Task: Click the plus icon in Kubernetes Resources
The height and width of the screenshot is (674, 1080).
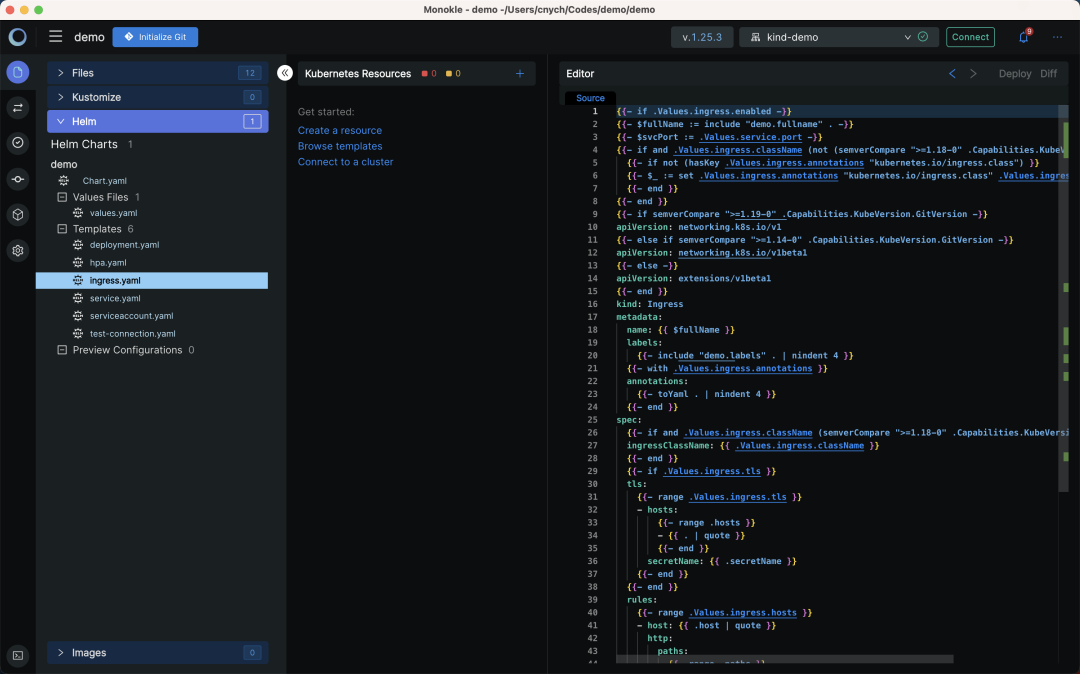Action: [x=519, y=74]
